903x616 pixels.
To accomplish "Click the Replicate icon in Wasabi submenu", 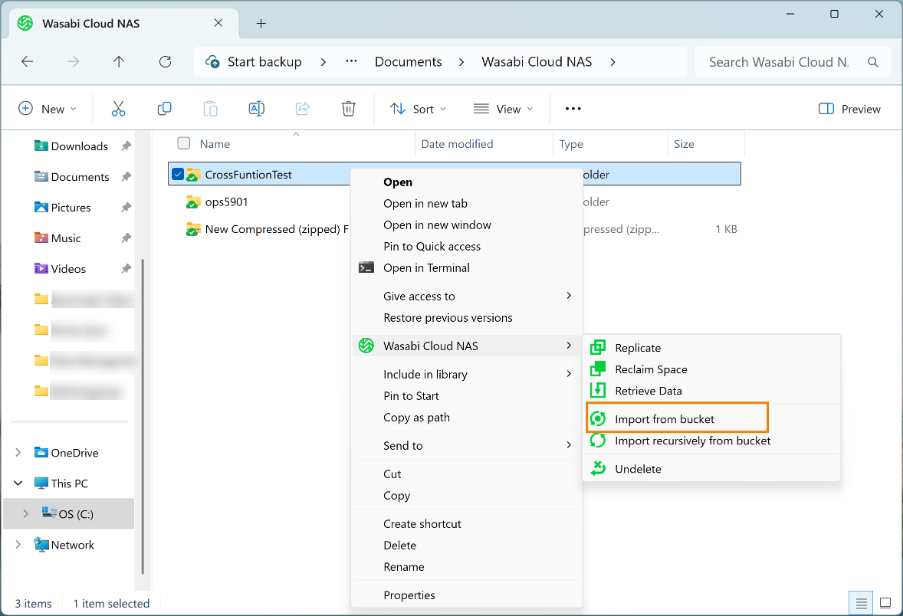I will (598, 348).
